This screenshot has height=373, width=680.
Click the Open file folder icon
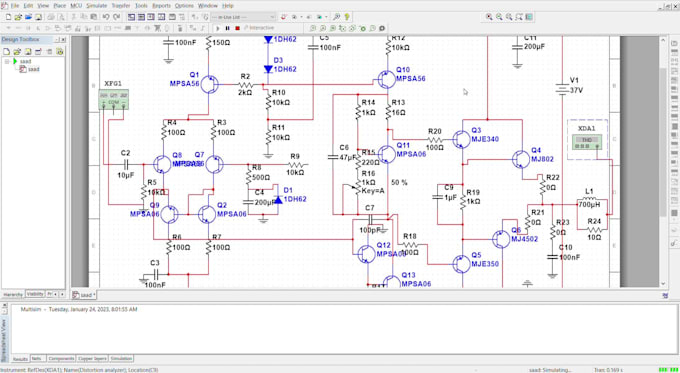tap(18, 17)
